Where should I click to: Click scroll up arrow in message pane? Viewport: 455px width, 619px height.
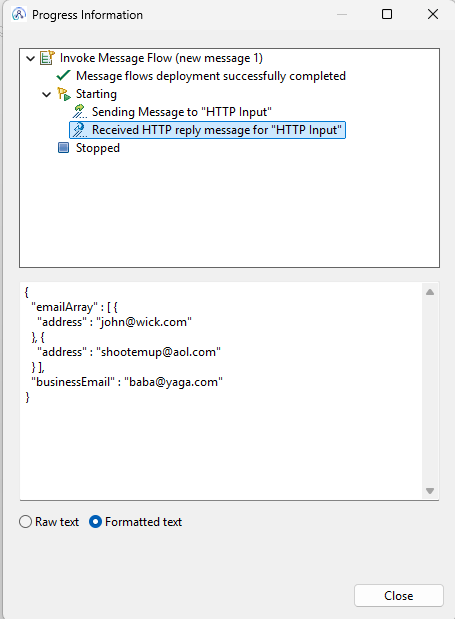(430, 292)
